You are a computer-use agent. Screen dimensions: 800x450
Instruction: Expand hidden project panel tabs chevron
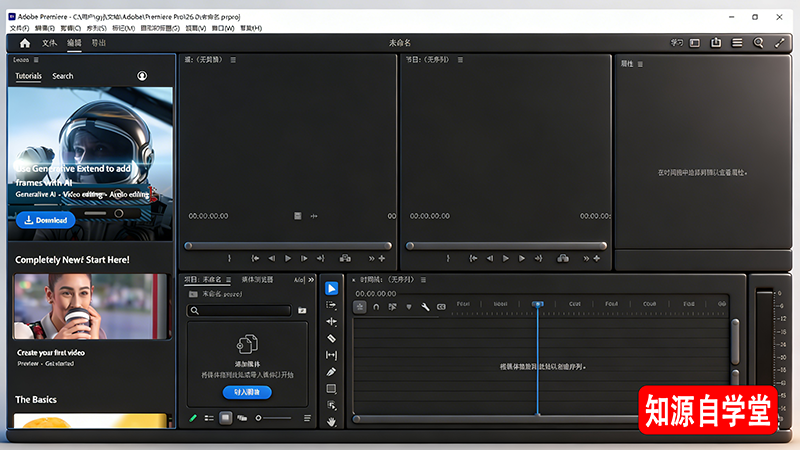click(310, 280)
